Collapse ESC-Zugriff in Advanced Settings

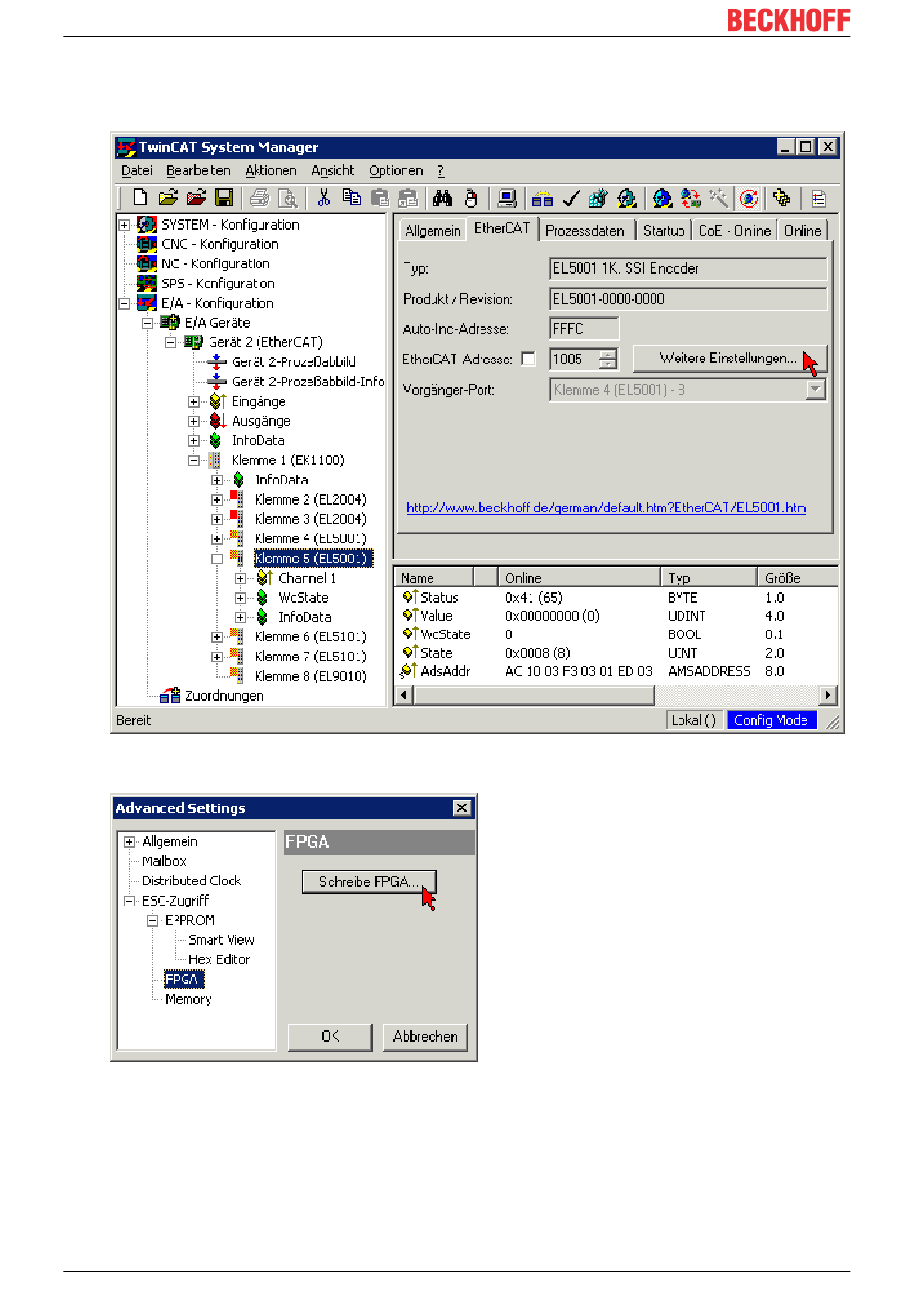(129, 902)
